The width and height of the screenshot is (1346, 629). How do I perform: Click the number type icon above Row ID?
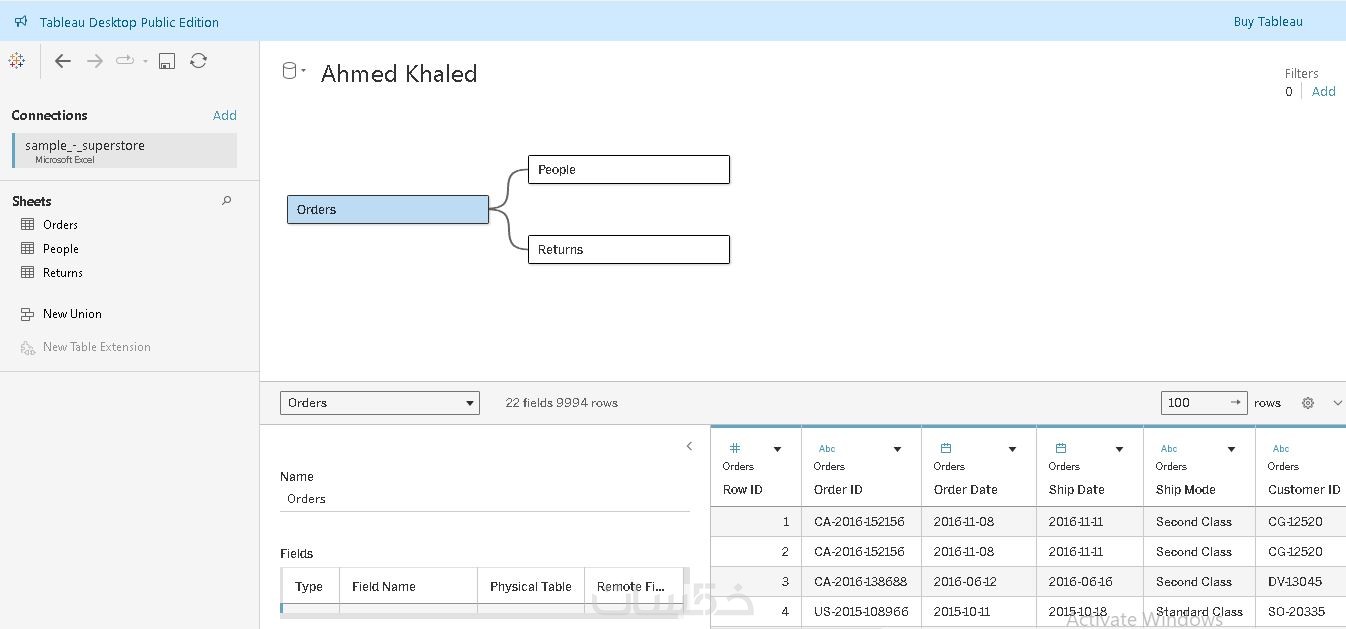[x=735, y=448]
